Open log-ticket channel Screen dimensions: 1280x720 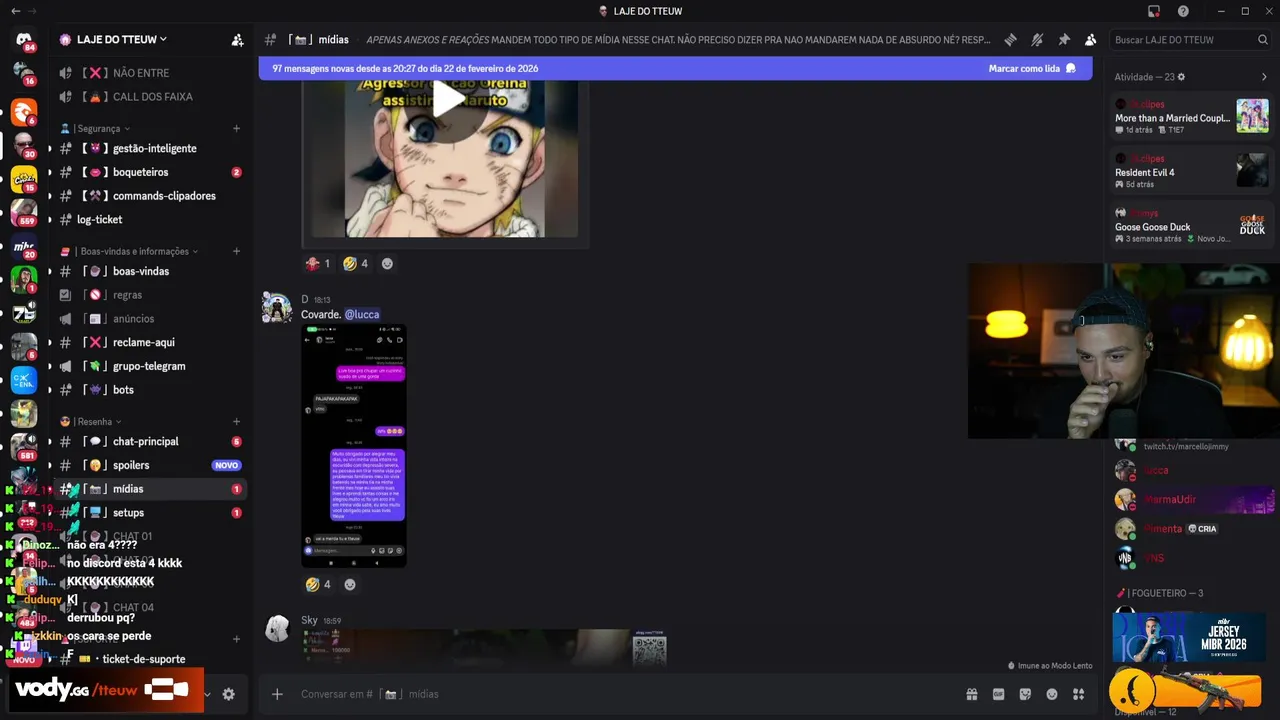150,219
